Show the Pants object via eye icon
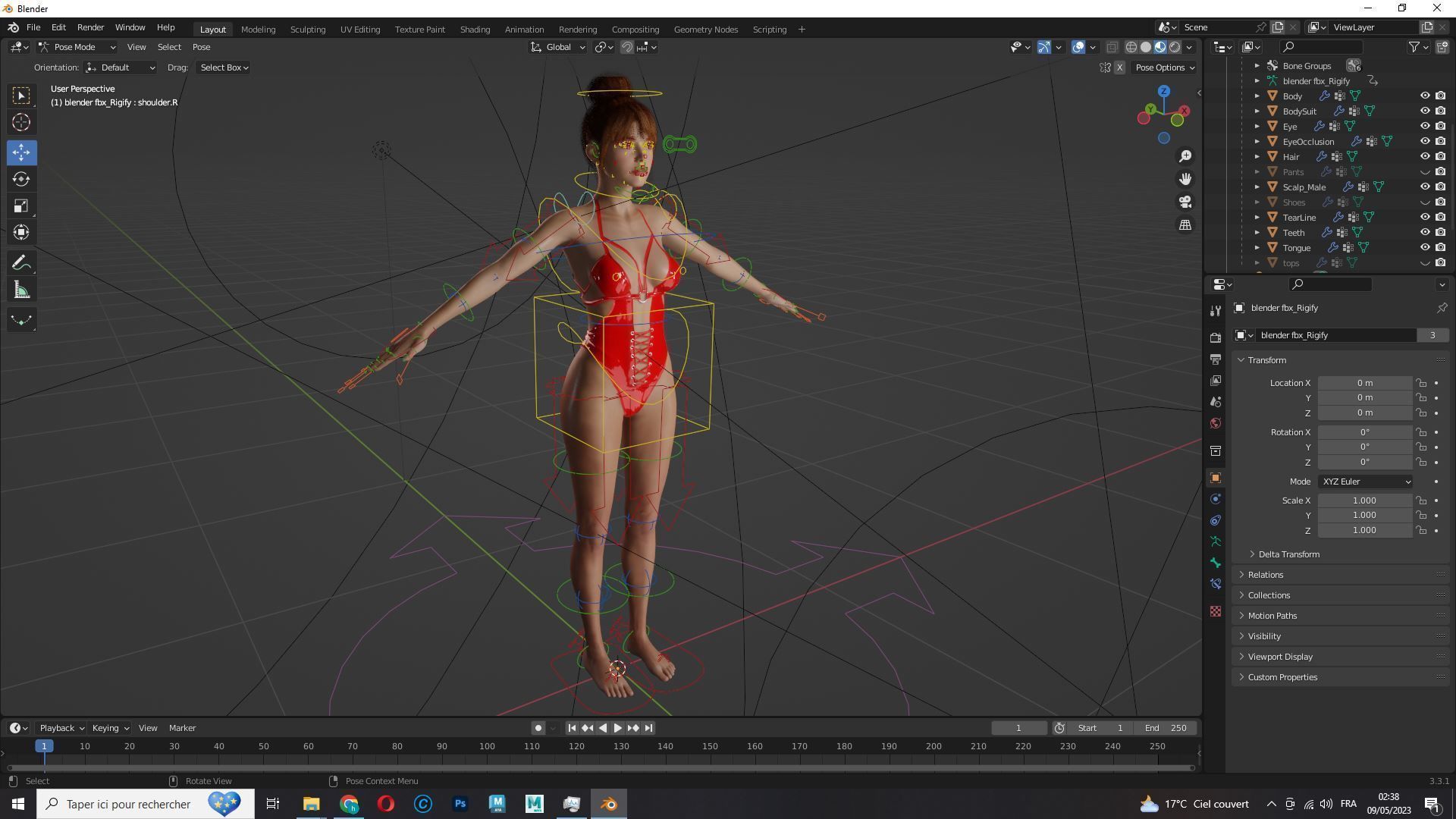The height and width of the screenshot is (819, 1456). (x=1425, y=172)
